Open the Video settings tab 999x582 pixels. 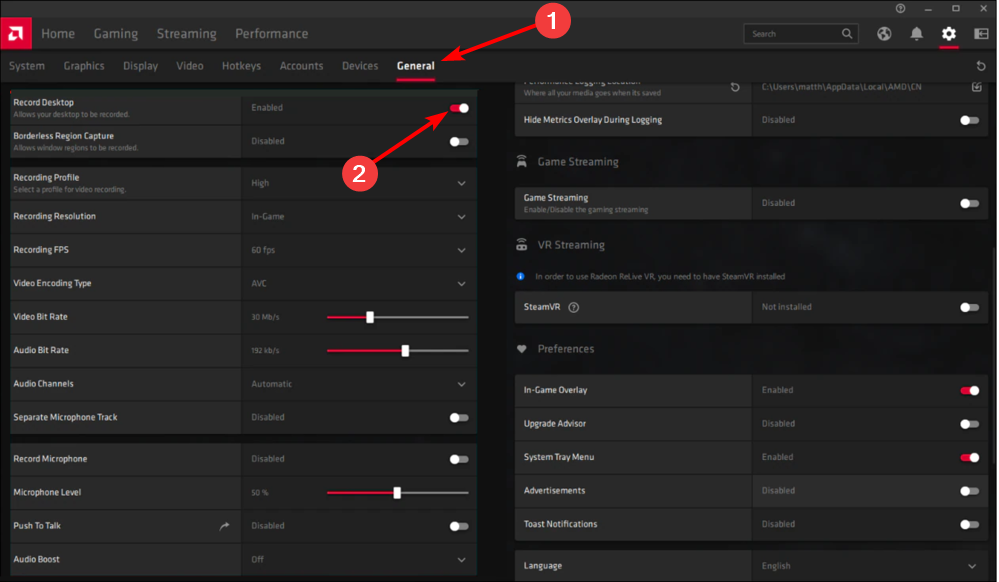190,66
